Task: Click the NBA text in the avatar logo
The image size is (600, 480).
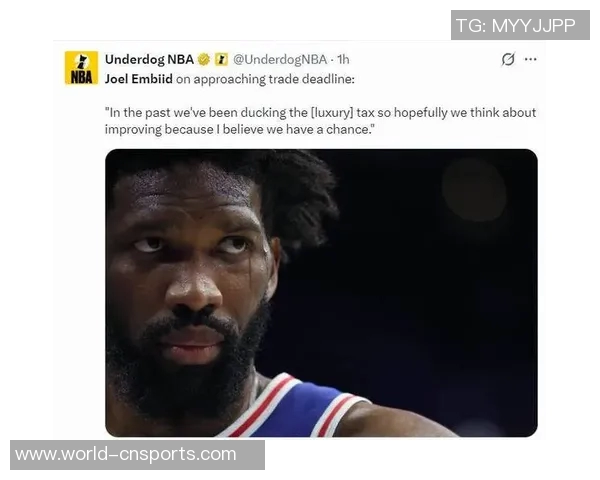Action: point(81,77)
